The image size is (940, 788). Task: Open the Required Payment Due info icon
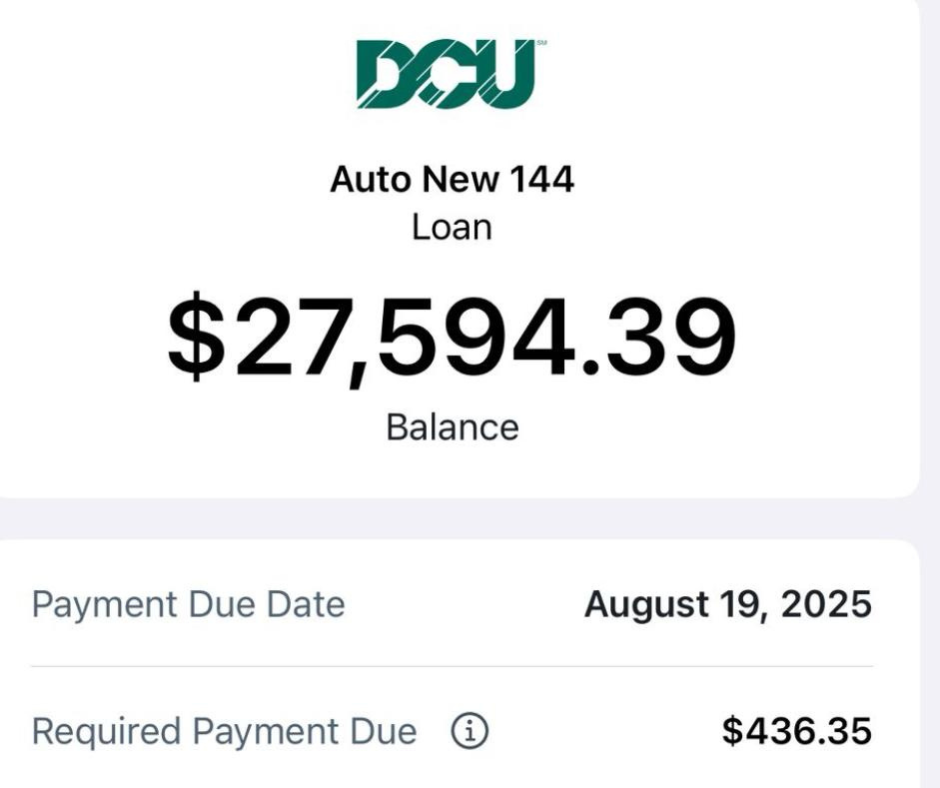tap(470, 733)
